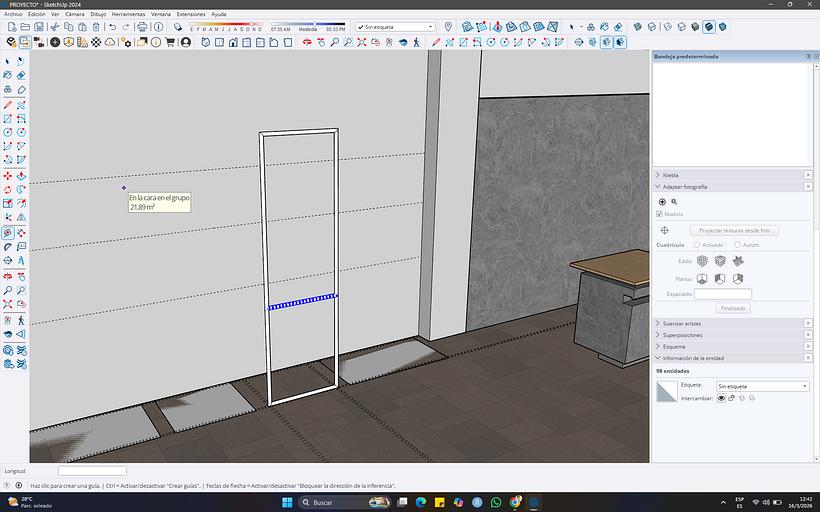Viewport: 820px width, 512px height.
Task: Select the Push/Pull tool in left toolbar
Action: (x=21, y=176)
